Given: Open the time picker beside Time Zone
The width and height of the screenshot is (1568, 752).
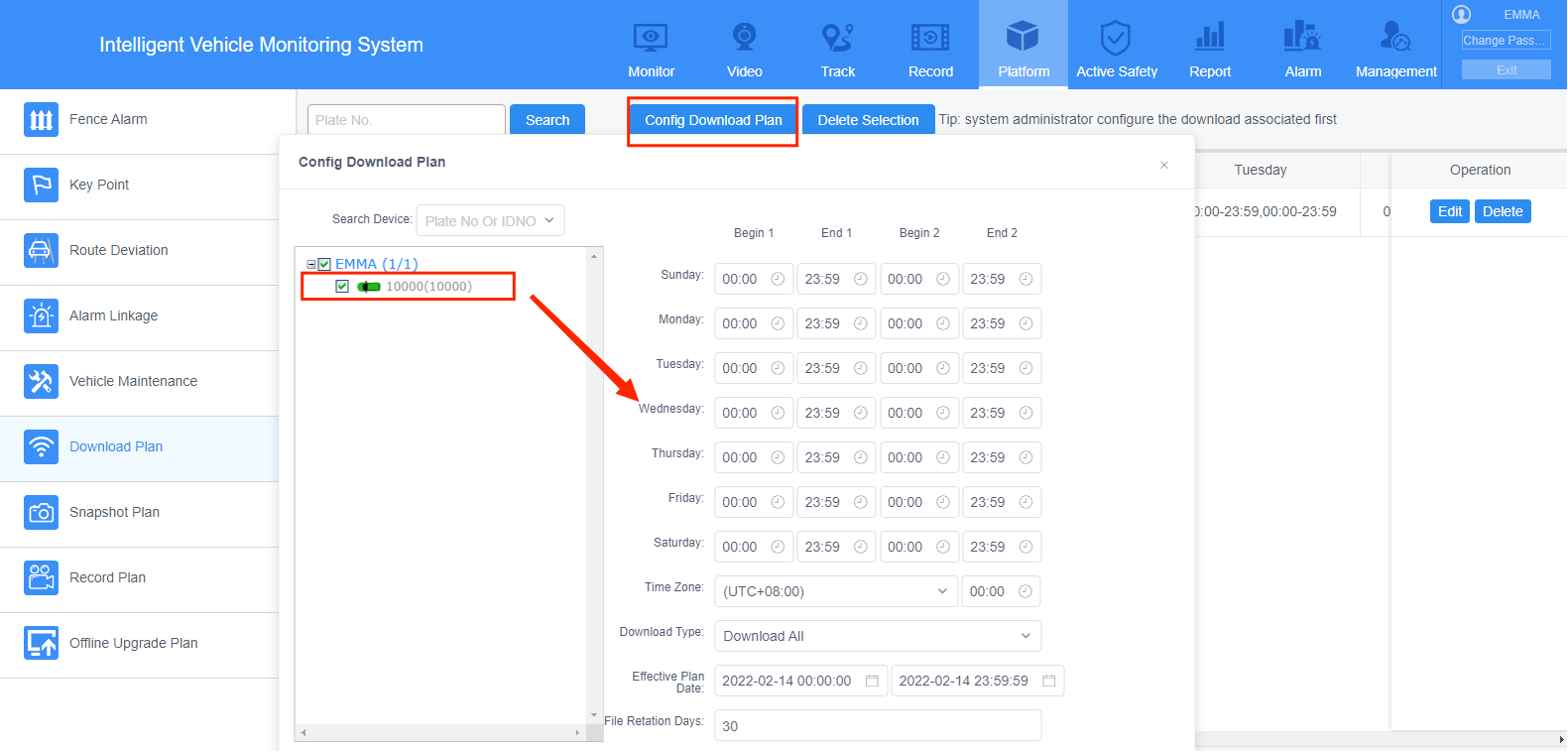Looking at the screenshot, I should click(1001, 591).
